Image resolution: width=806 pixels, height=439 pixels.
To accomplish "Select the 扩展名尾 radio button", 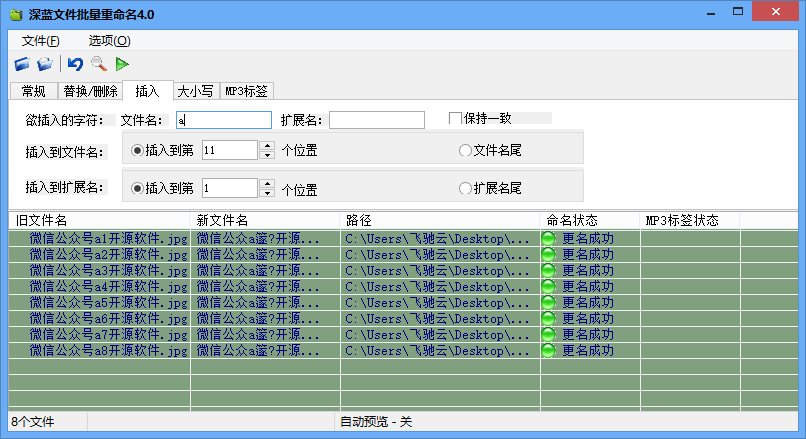I will tap(465, 189).
